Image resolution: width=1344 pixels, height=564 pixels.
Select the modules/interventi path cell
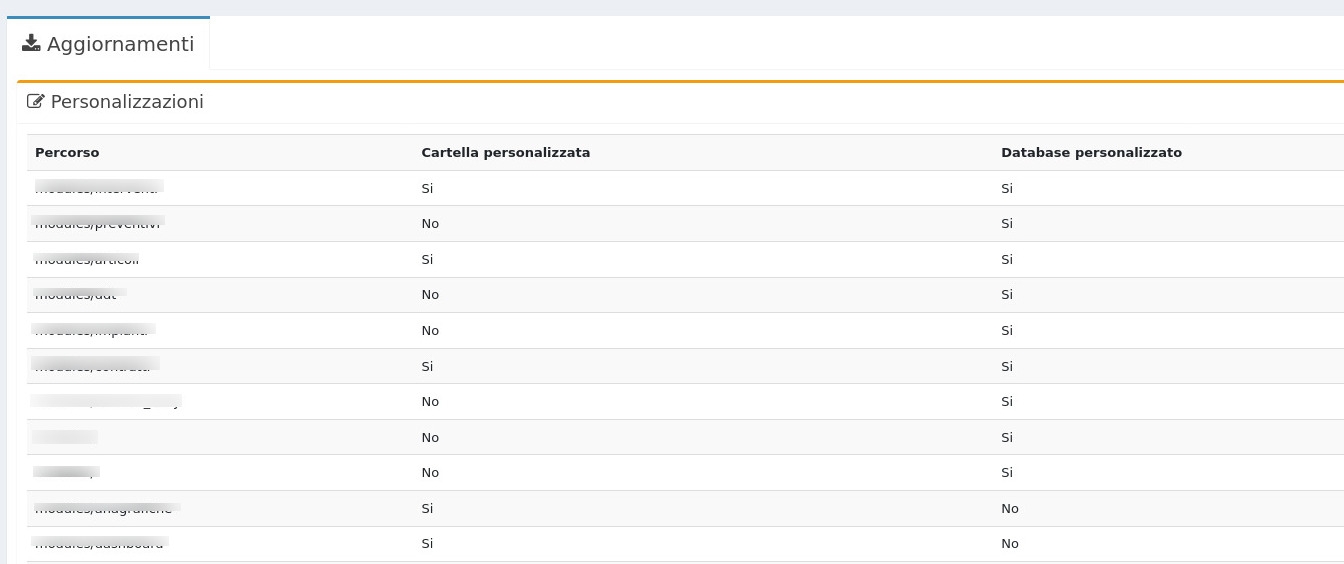click(x=97, y=188)
